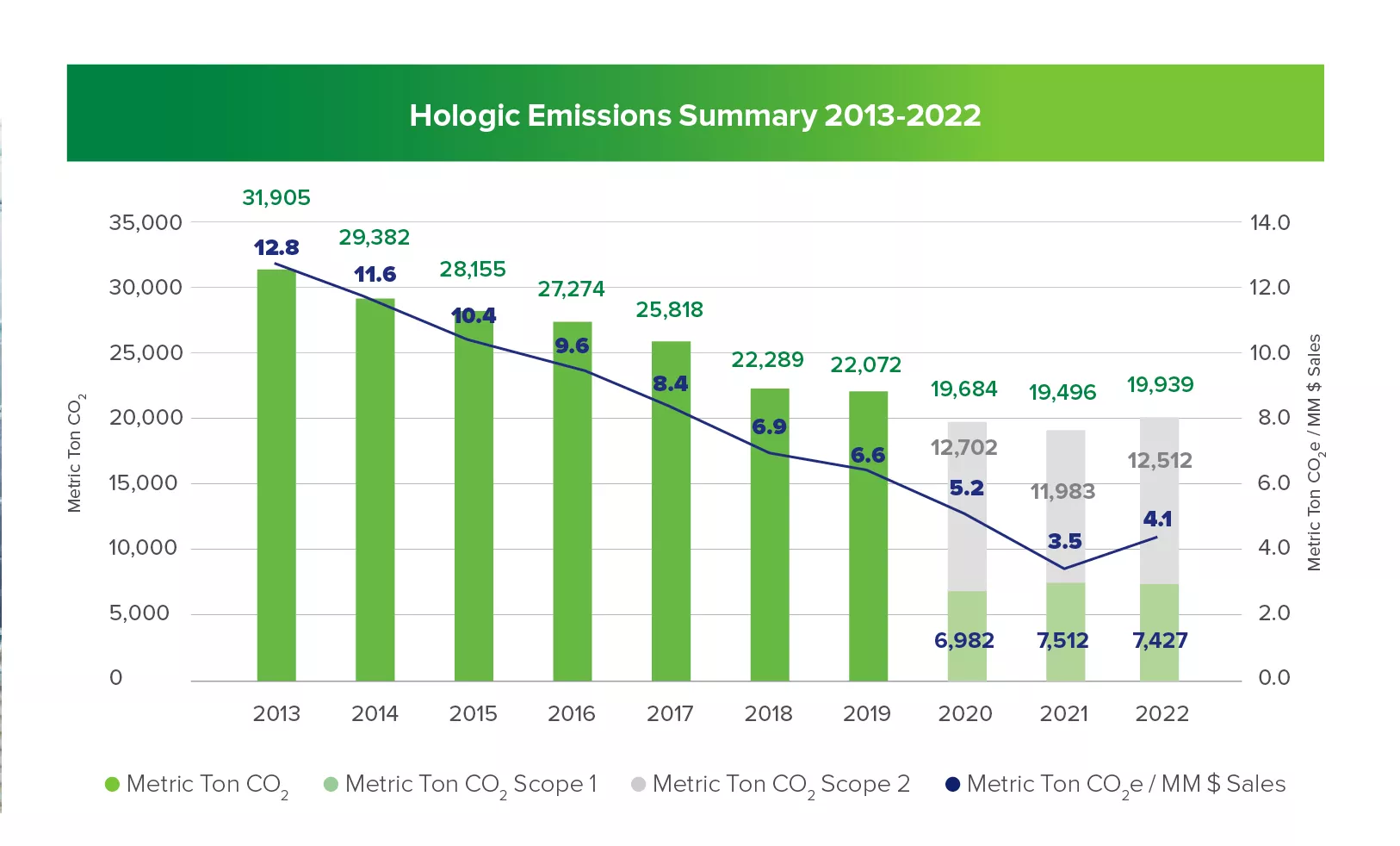Click the vertical 'Metric Ton CO2' left axis title

click(x=76, y=453)
